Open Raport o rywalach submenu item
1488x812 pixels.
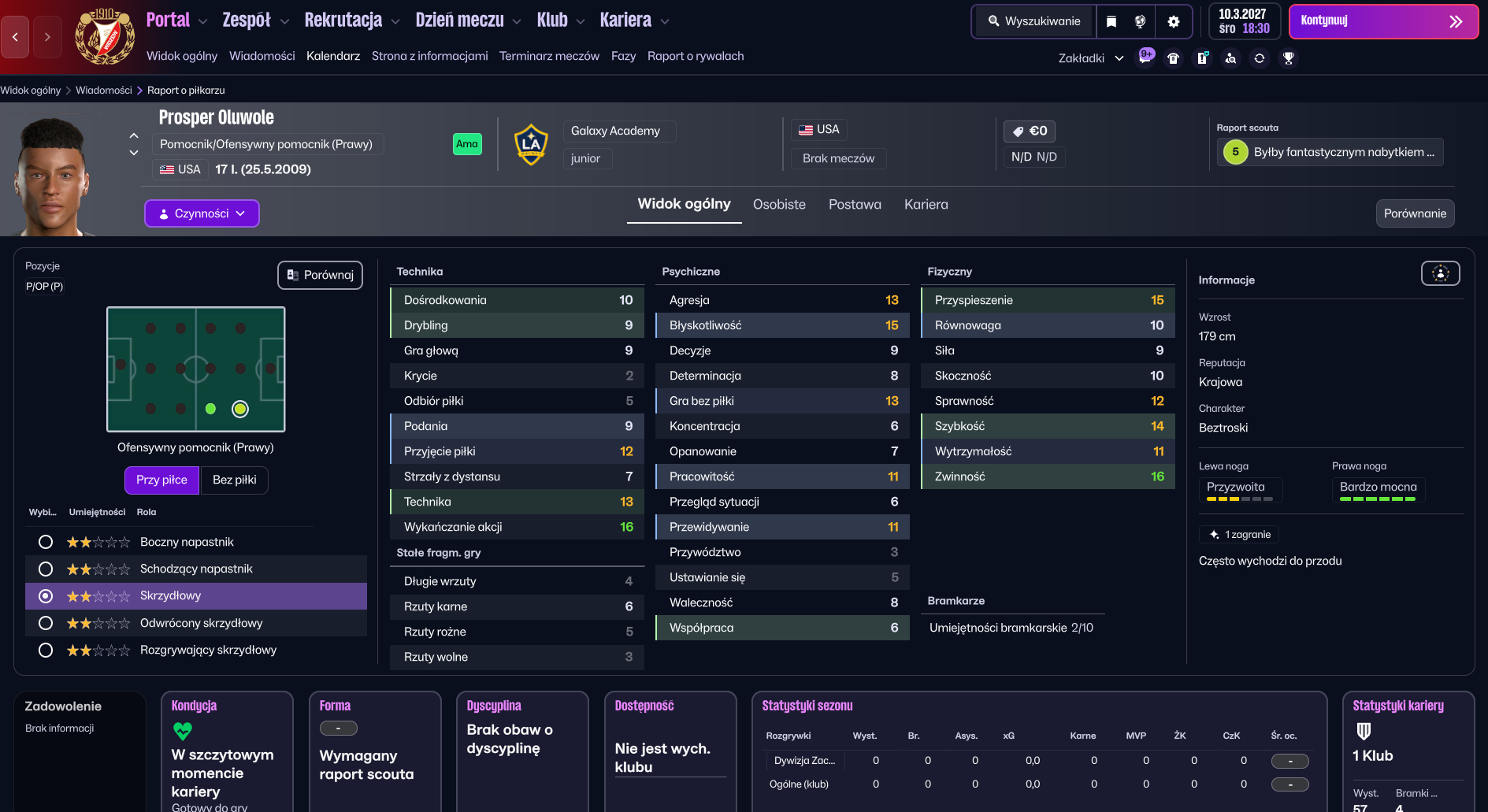click(696, 56)
